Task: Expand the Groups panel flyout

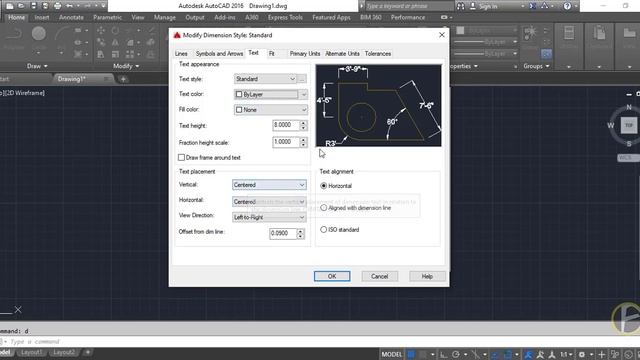Action: pyautogui.click(x=536, y=66)
